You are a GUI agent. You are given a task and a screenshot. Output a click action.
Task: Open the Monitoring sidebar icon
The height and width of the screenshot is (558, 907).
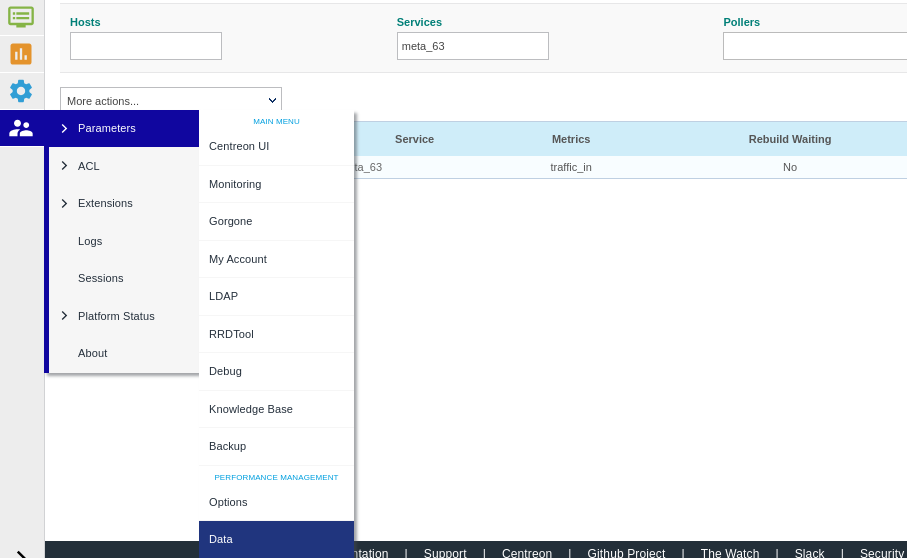(x=21, y=16)
